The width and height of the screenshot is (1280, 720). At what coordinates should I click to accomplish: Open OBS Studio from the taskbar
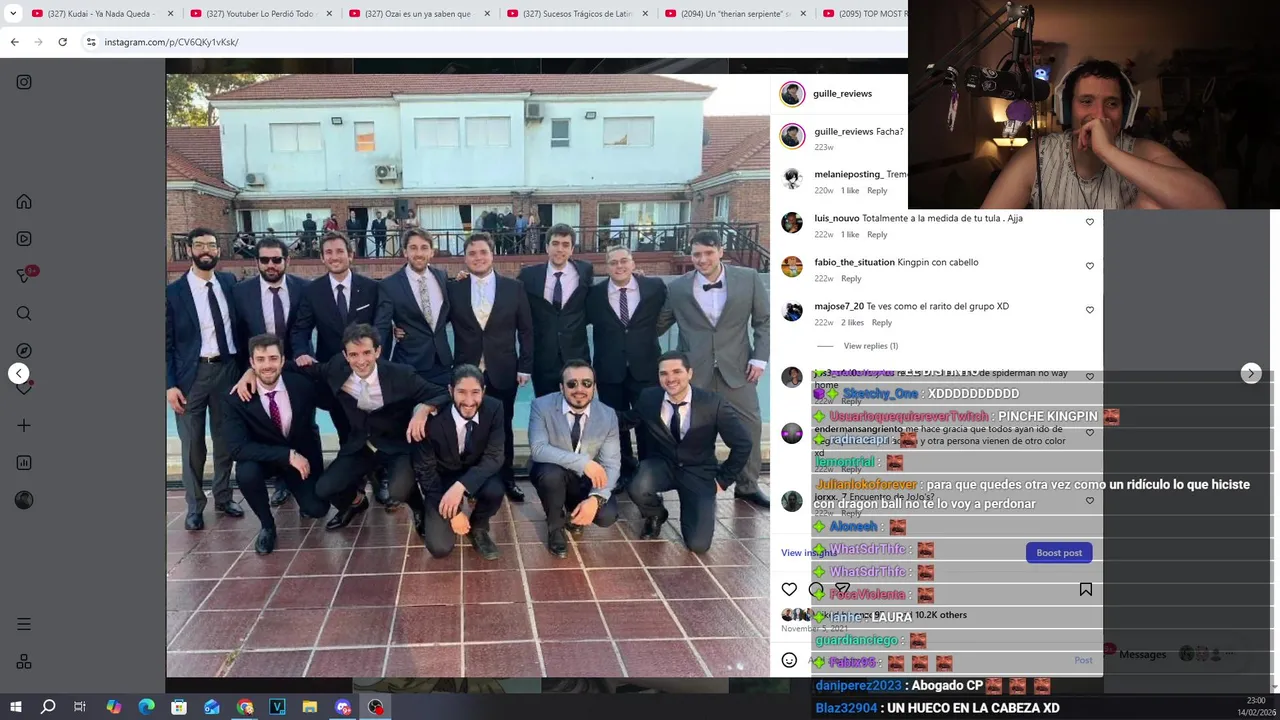pyautogui.click(x=375, y=707)
